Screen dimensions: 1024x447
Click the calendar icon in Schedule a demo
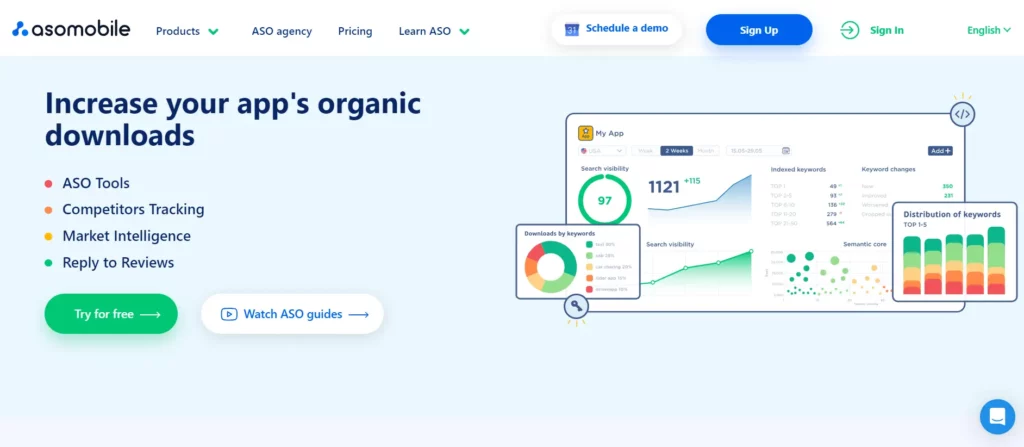coord(572,29)
